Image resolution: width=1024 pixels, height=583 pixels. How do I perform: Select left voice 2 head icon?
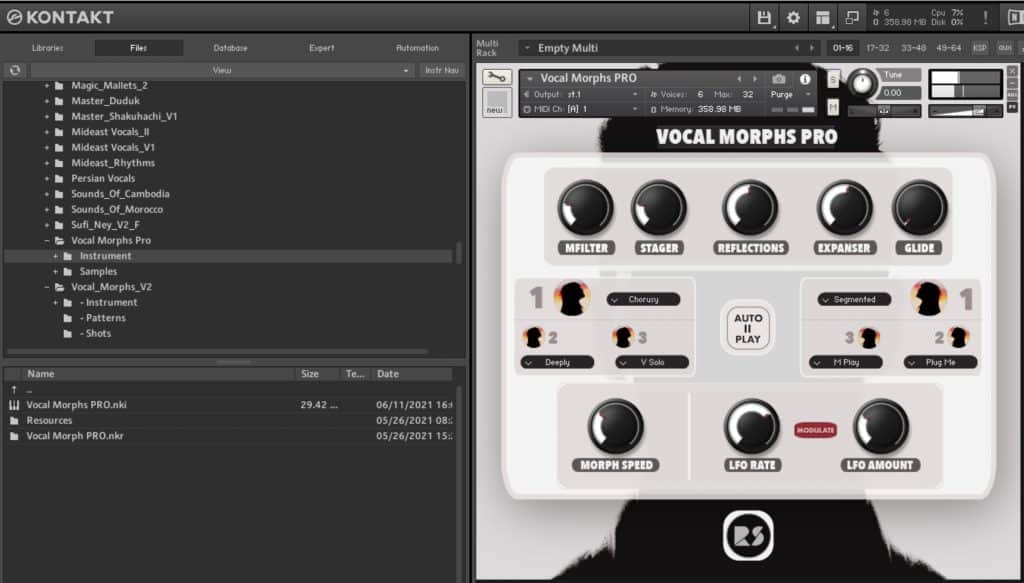coord(534,337)
